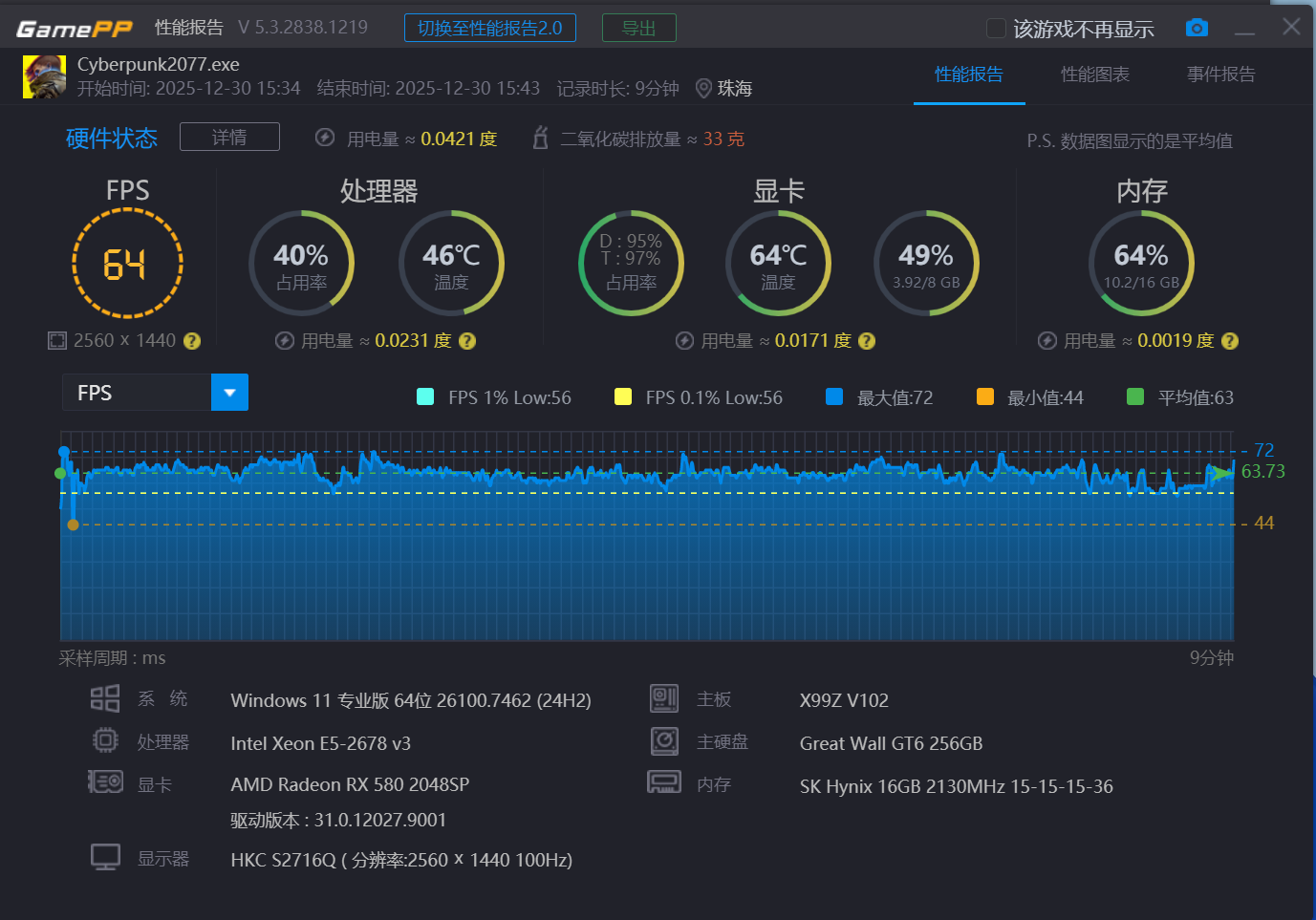The image size is (1316, 920).
Task: Enable the 该游戏不再显示 checkbox
Action: (996, 29)
